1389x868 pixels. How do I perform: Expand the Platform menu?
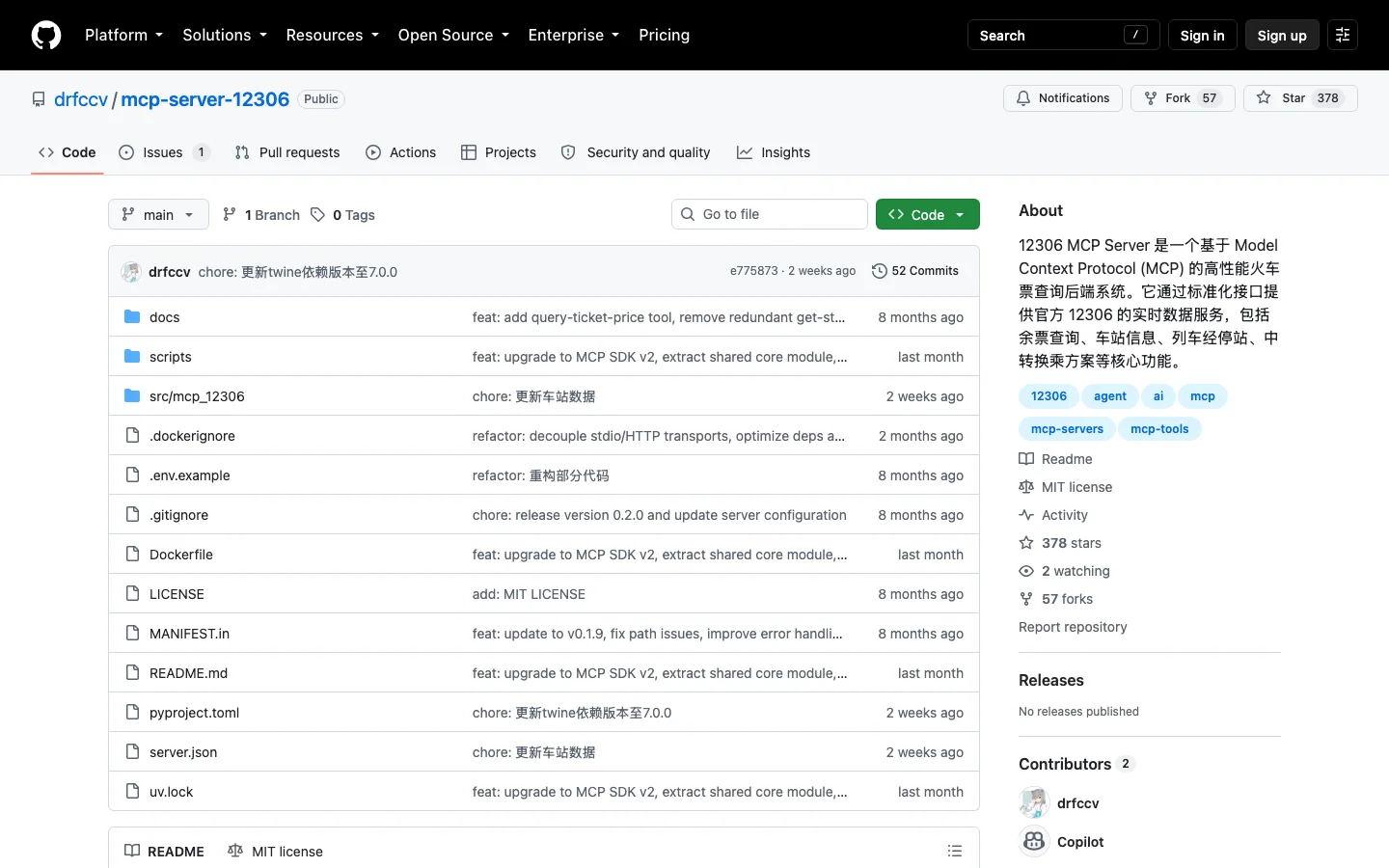coord(123,35)
